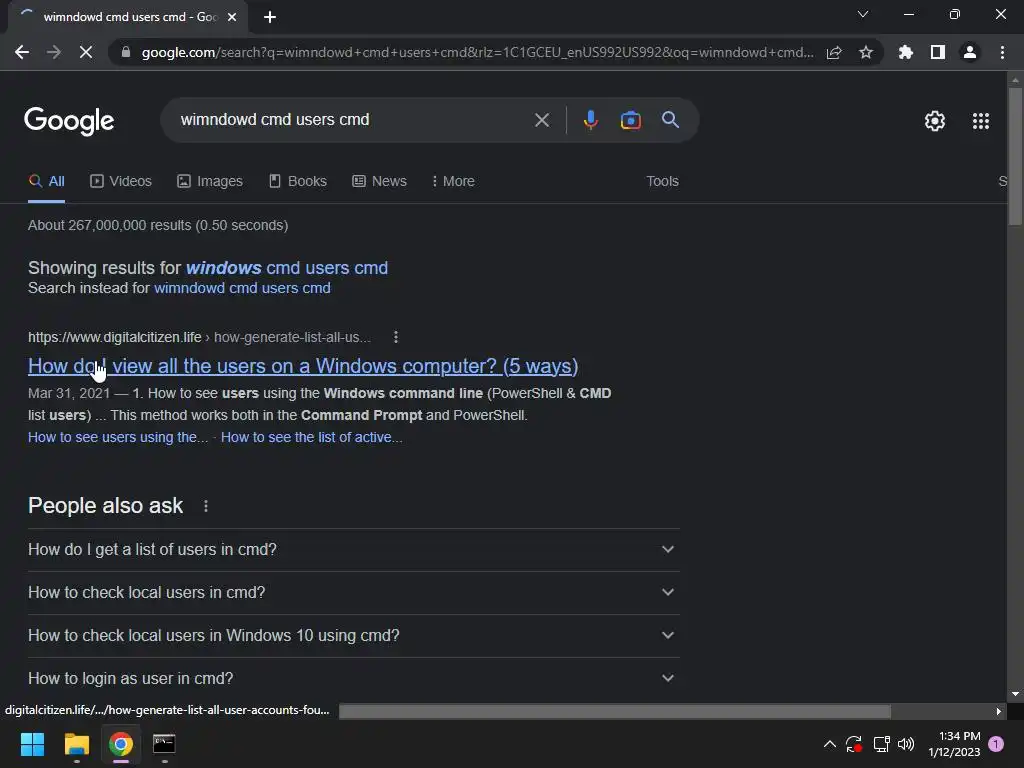
Task: Search instead for wimndowd cmd users cmd
Action: pyautogui.click(x=242, y=288)
